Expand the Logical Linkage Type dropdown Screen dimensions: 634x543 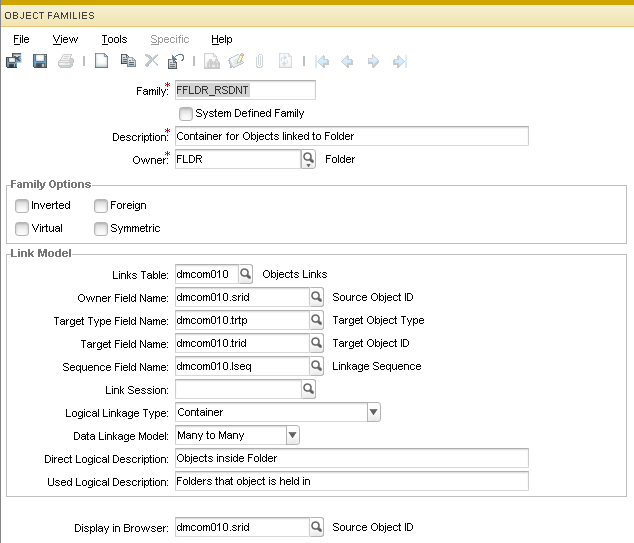[x=373, y=412]
